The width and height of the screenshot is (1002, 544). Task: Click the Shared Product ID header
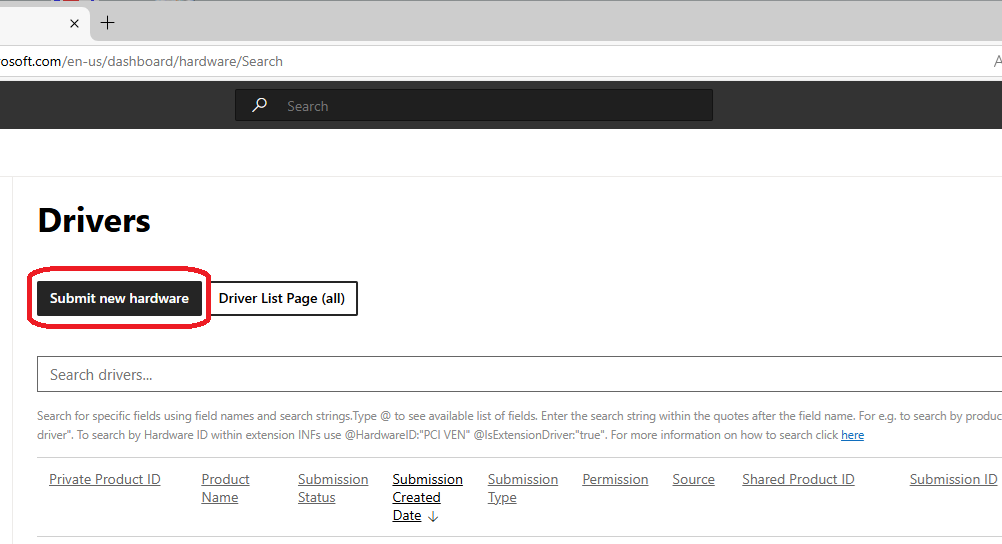pyautogui.click(x=798, y=479)
